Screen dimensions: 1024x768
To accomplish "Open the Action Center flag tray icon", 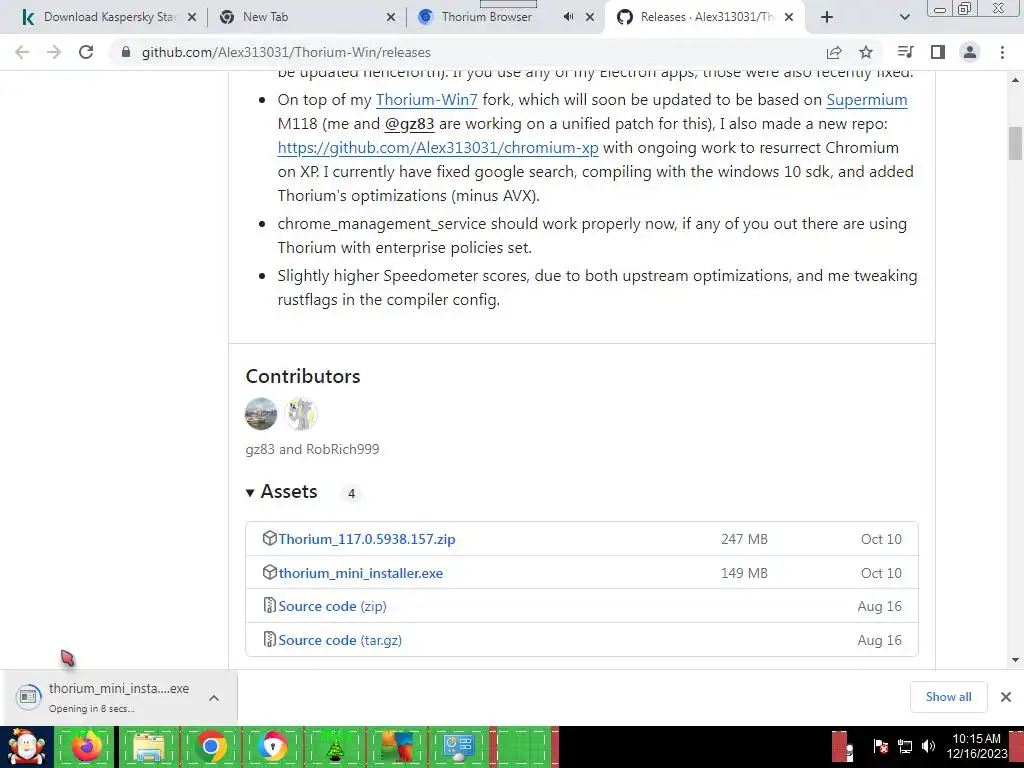I will click(x=880, y=746).
